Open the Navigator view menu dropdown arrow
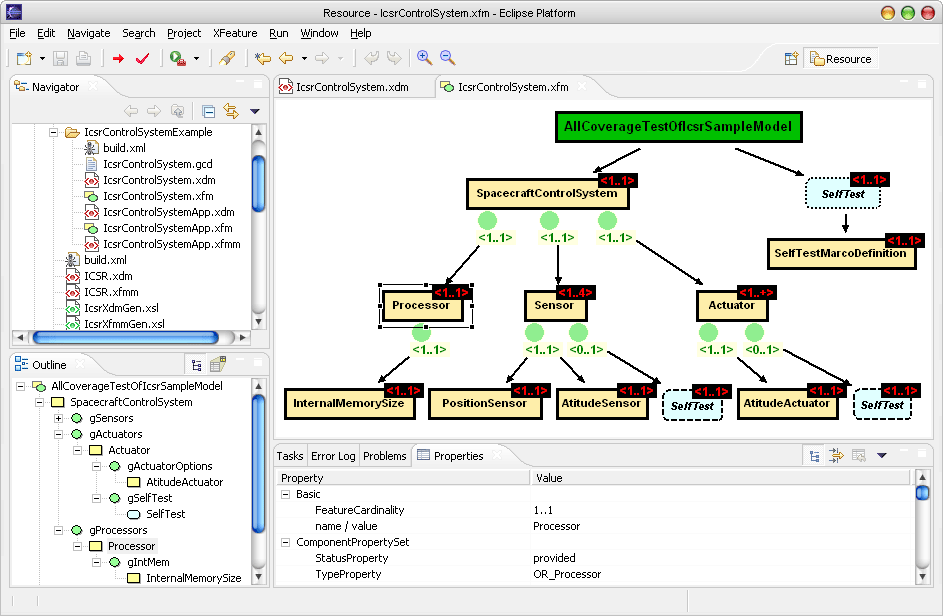Image resolution: width=943 pixels, height=616 pixels. click(254, 111)
